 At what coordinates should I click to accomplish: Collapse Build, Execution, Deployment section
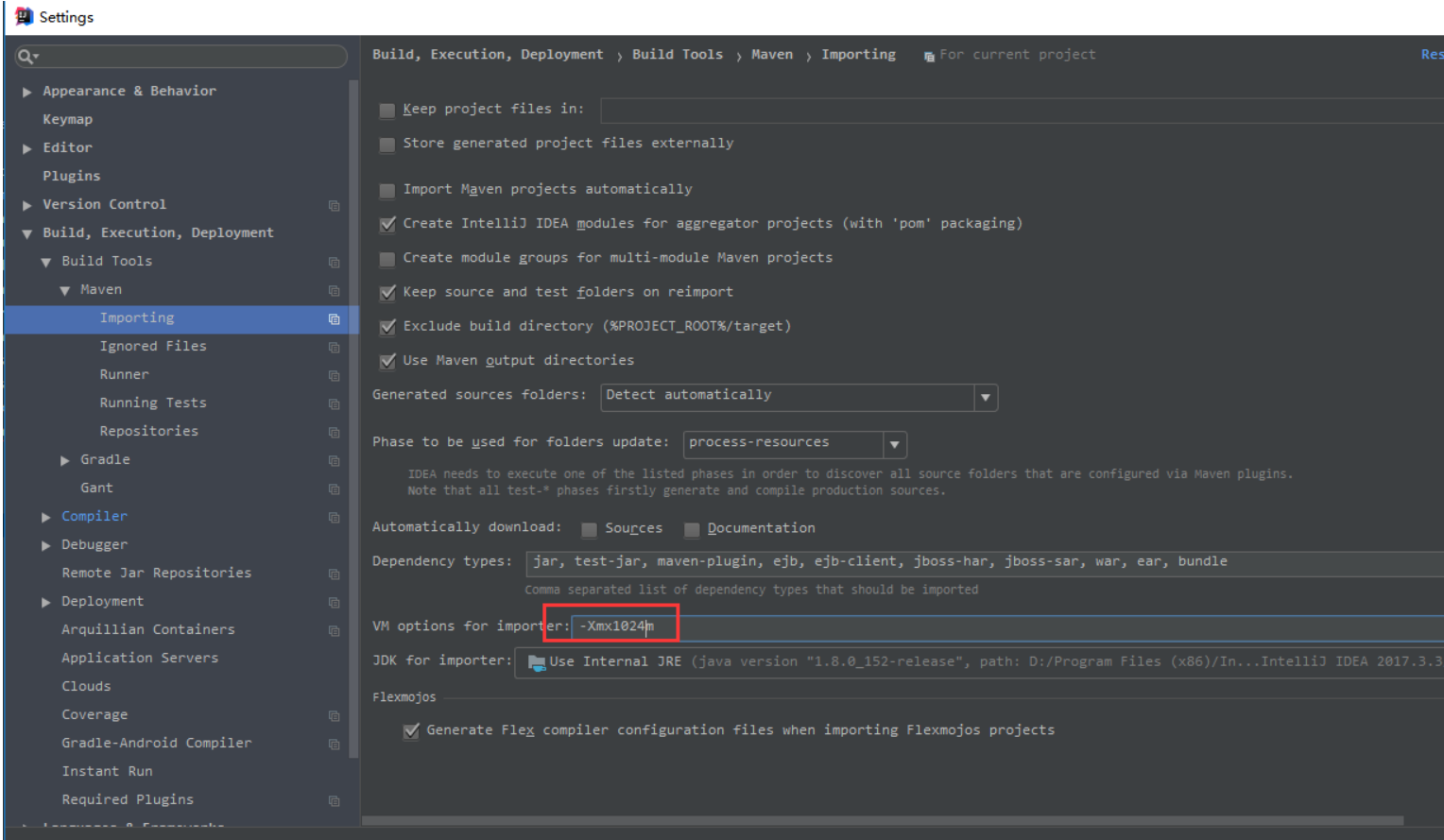[27, 233]
